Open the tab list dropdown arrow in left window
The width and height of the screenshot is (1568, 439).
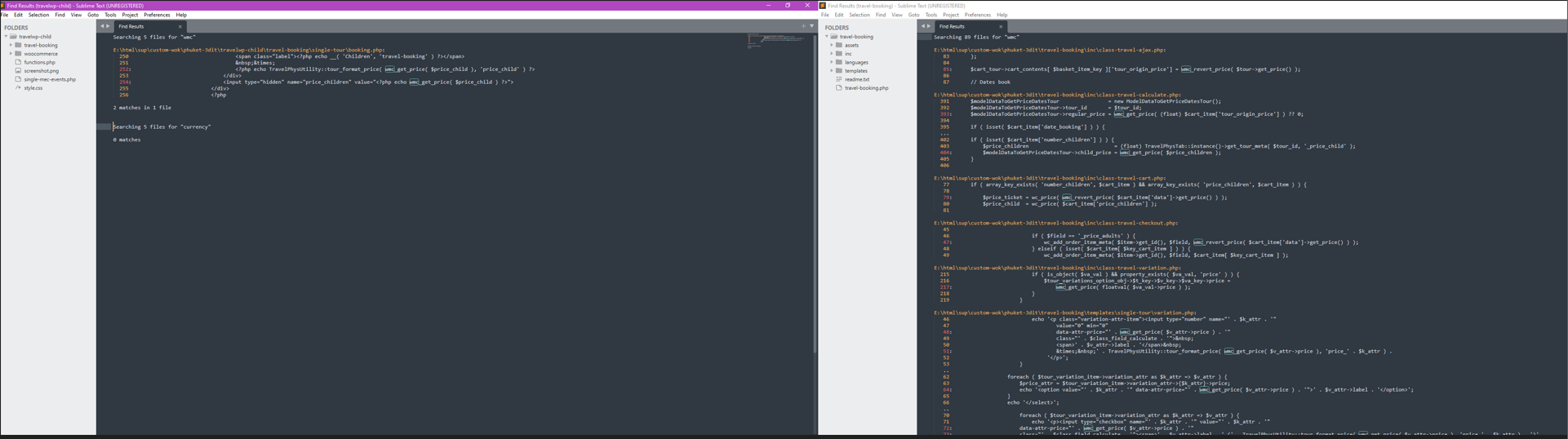pyautogui.click(x=811, y=26)
